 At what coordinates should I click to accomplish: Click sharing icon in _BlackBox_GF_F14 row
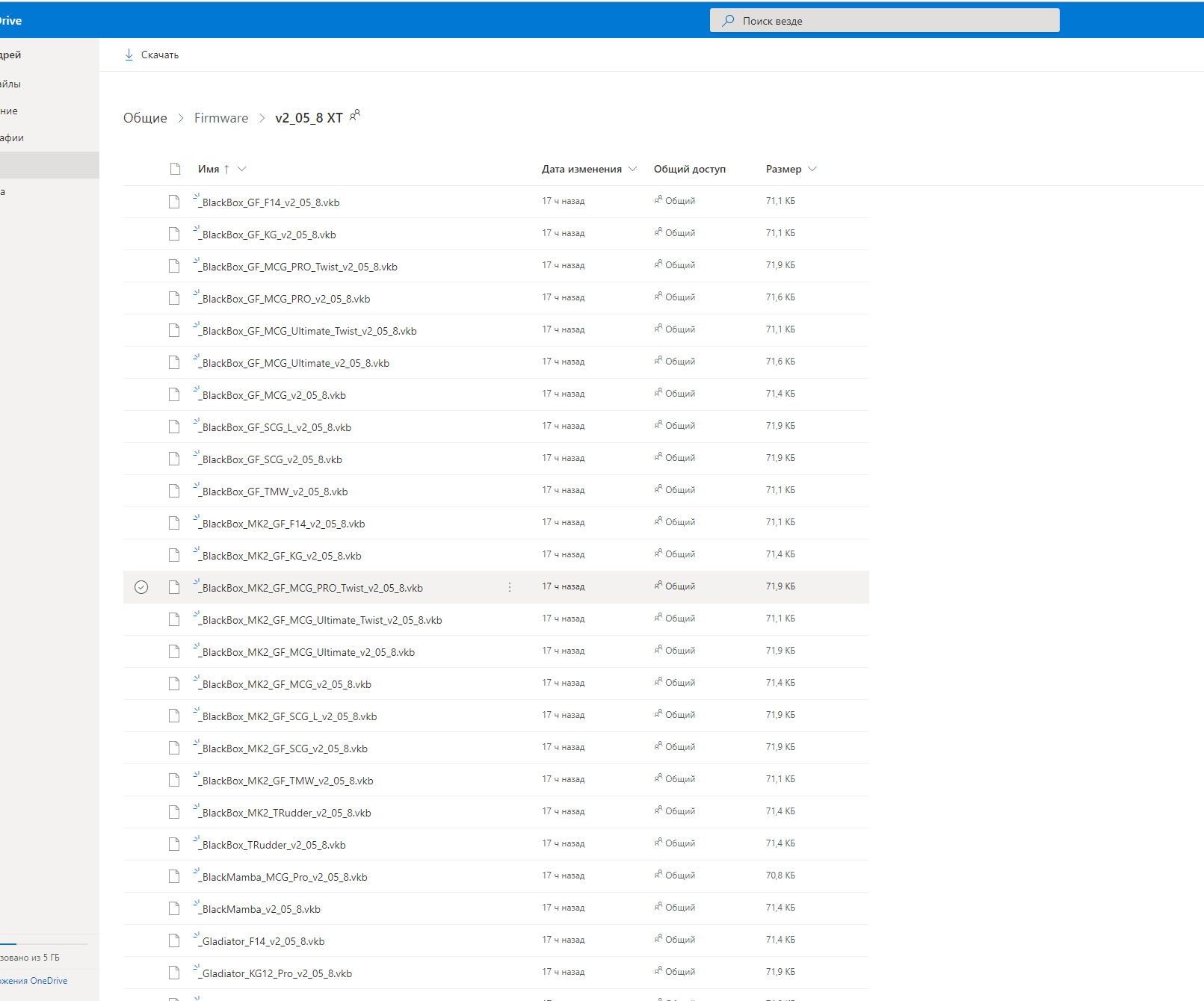pyautogui.click(x=658, y=199)
